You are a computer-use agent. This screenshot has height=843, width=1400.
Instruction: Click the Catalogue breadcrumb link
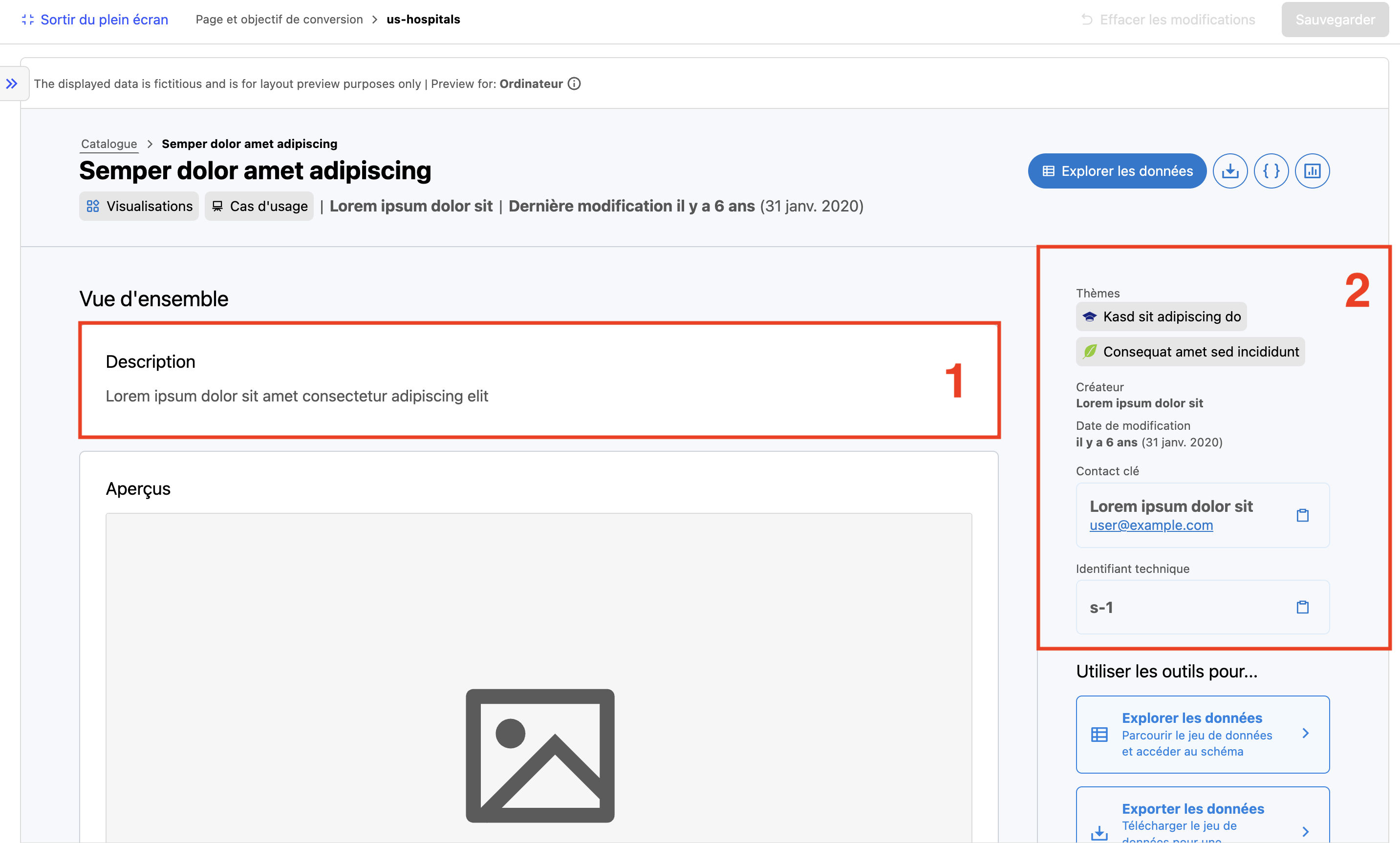tap(108, 144)
